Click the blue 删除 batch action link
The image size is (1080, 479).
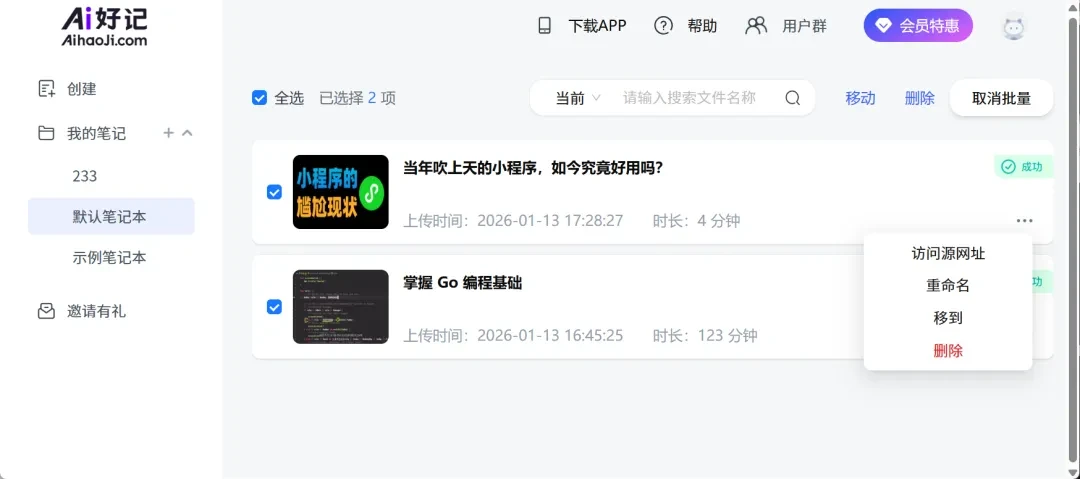point(920,98)
